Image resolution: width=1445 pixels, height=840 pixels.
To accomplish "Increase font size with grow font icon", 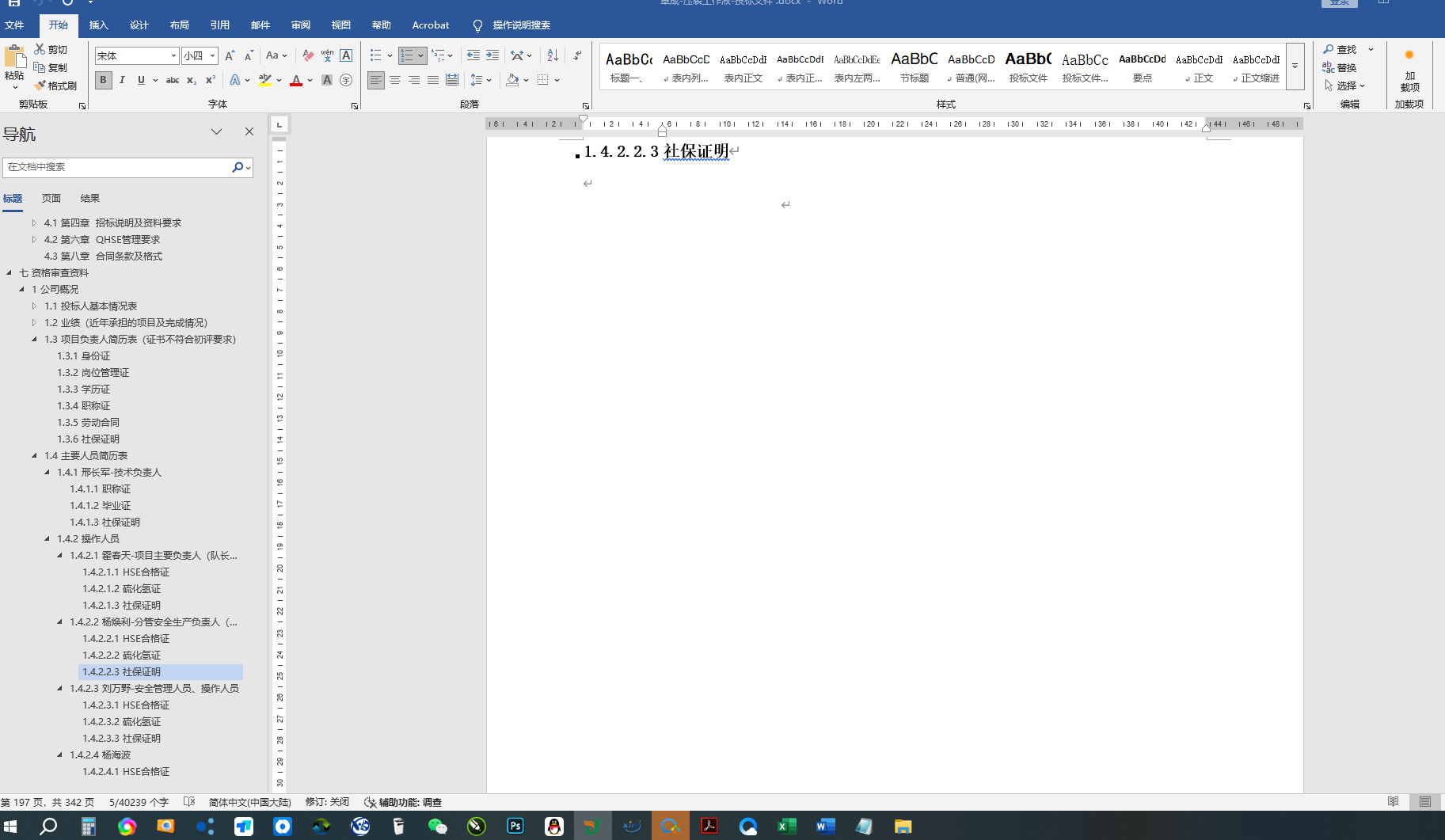I will [x=230, y=55].
